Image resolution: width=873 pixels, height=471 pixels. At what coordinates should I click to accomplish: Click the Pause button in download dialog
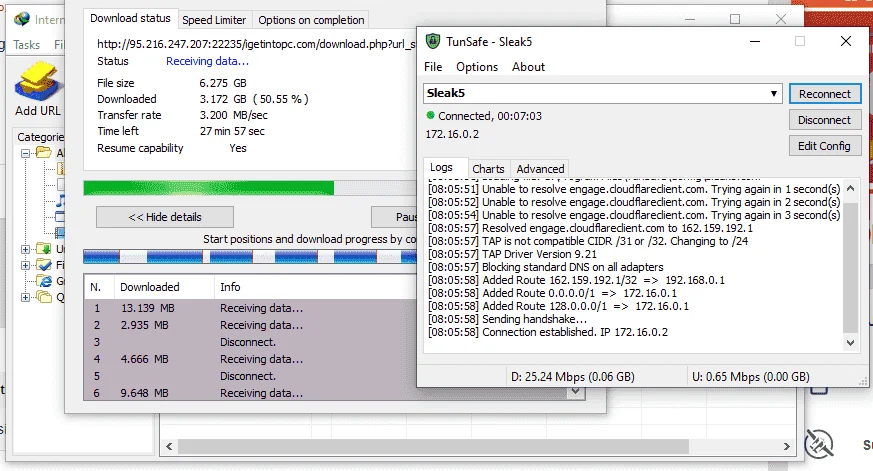pos(394,217)
